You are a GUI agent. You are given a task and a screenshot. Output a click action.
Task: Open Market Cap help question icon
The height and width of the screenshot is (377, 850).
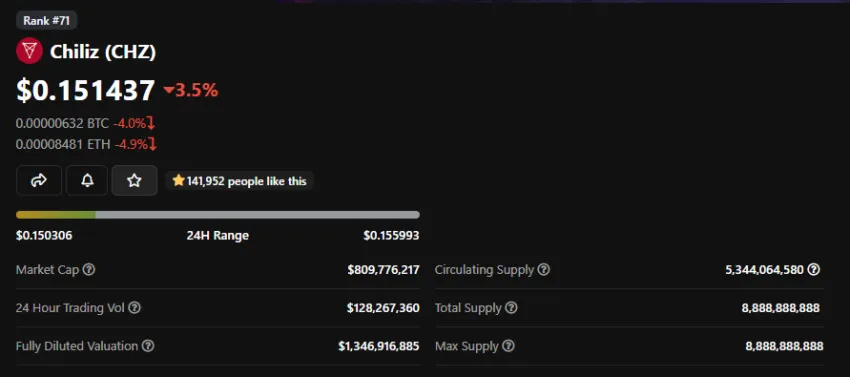coord(89,270)
